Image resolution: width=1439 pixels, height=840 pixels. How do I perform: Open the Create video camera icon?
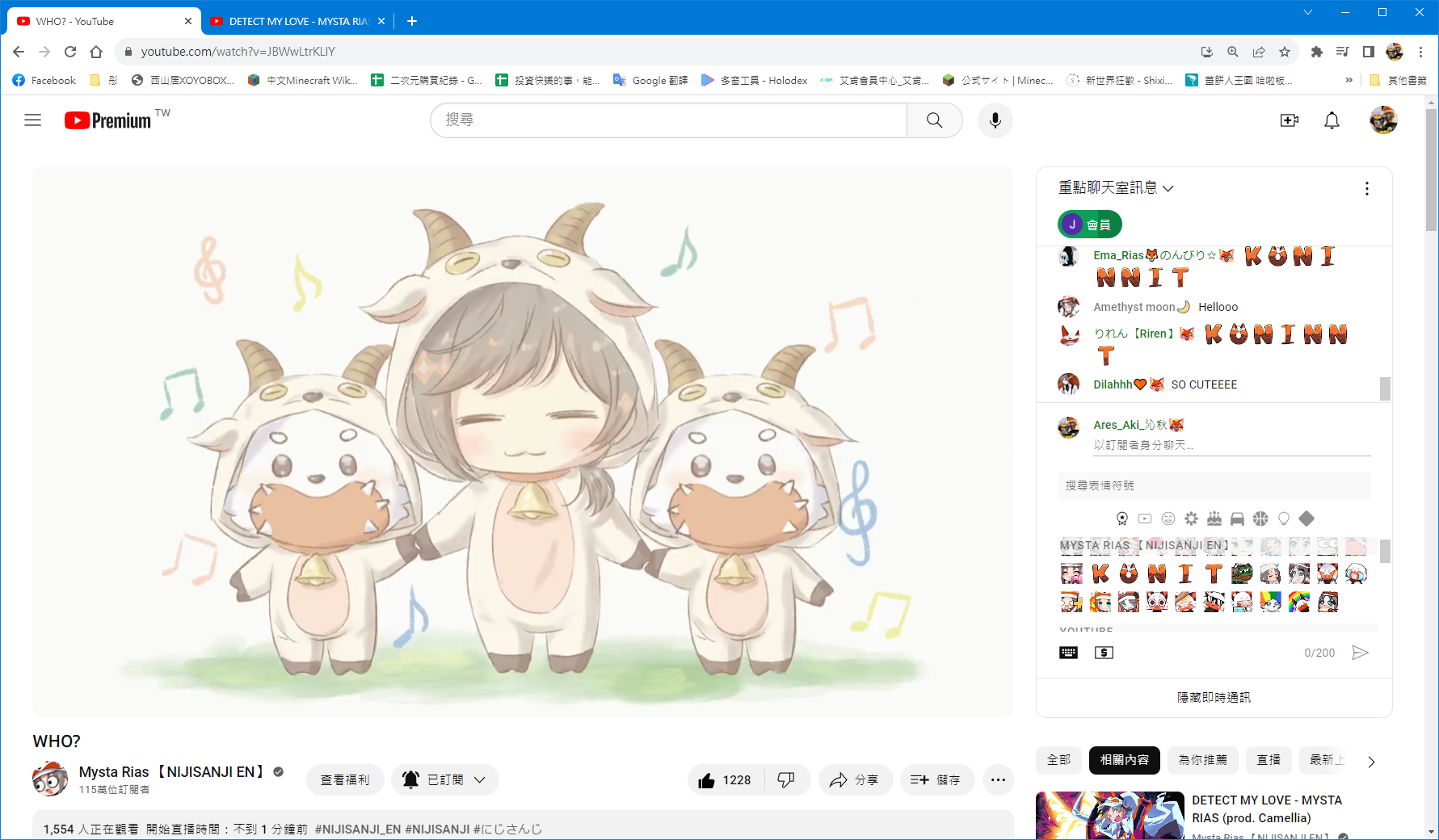click(x=1290, y=120)
